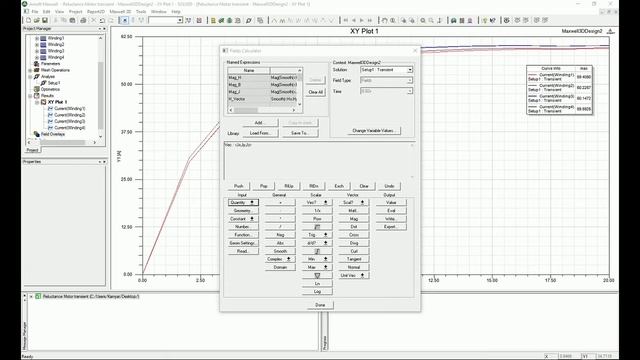The image size is (640, 360).
Task: Open the Unit Vec dropdown button
Action: point(353,276)
